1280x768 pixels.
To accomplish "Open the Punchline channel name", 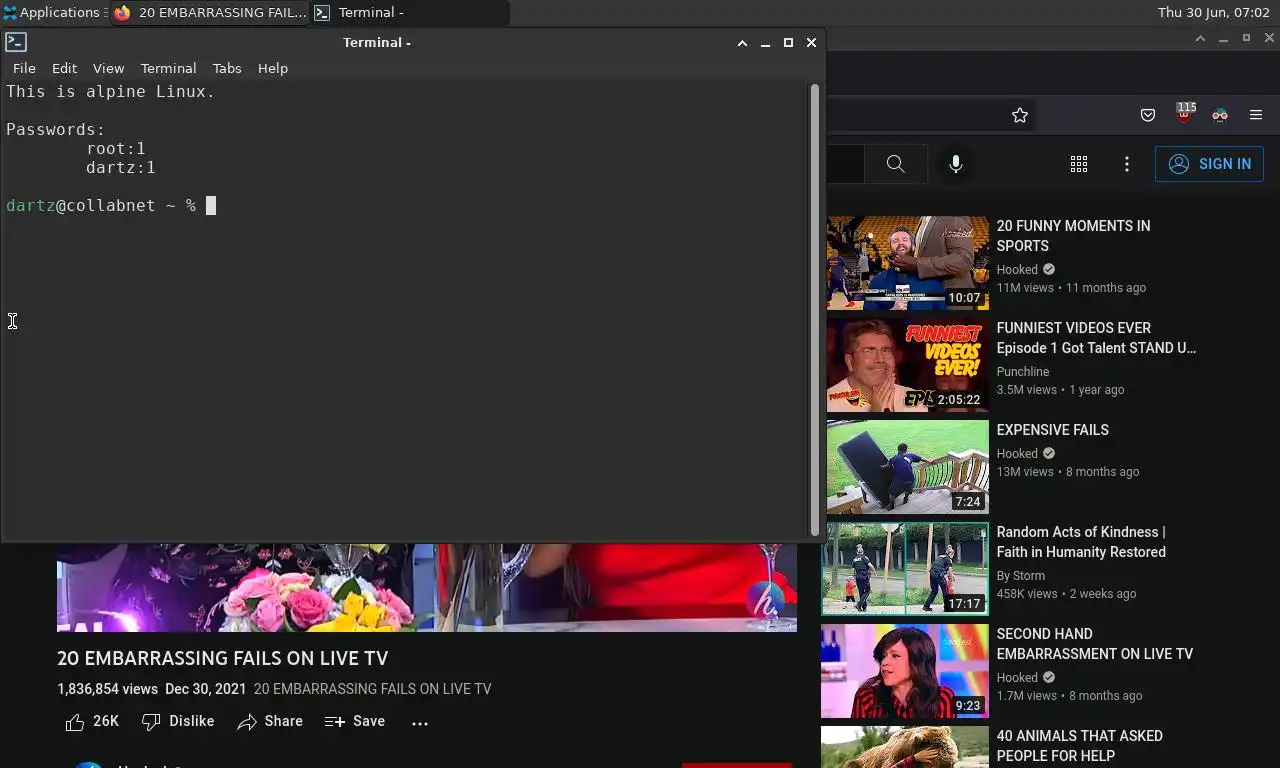I will pos(1023,372).
